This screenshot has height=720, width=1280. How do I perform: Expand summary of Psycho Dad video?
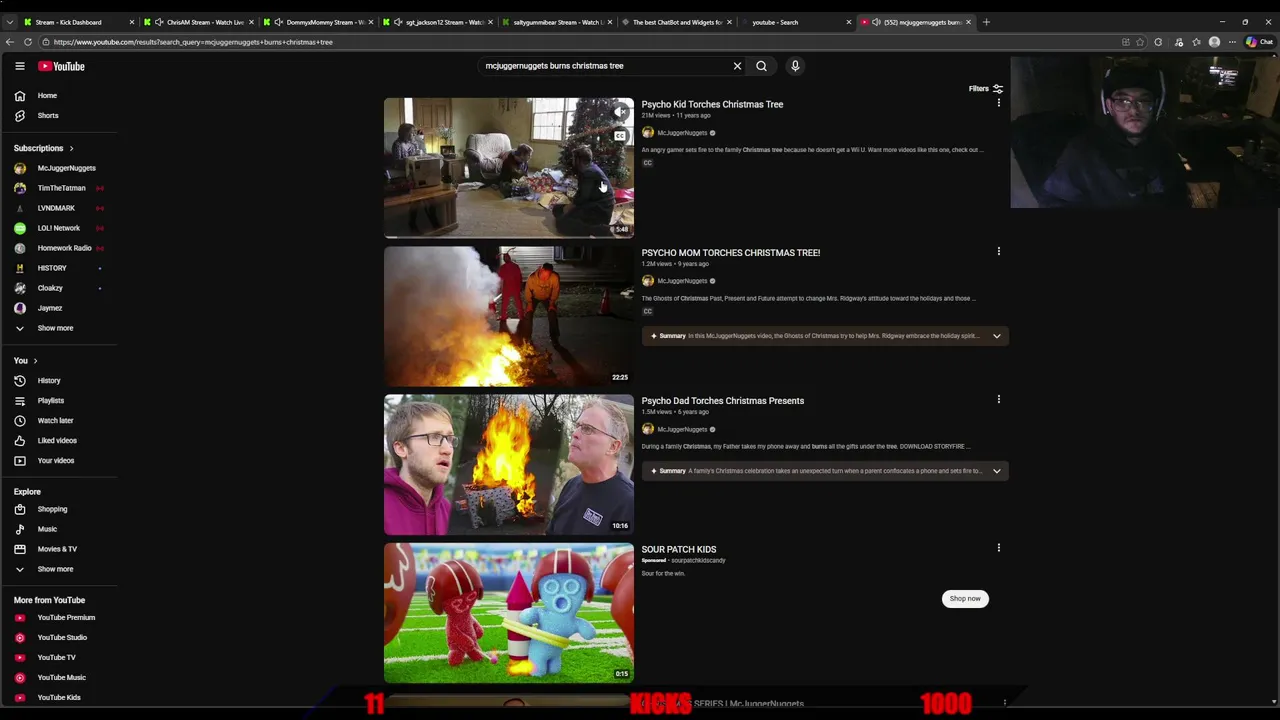coord(996,471)
